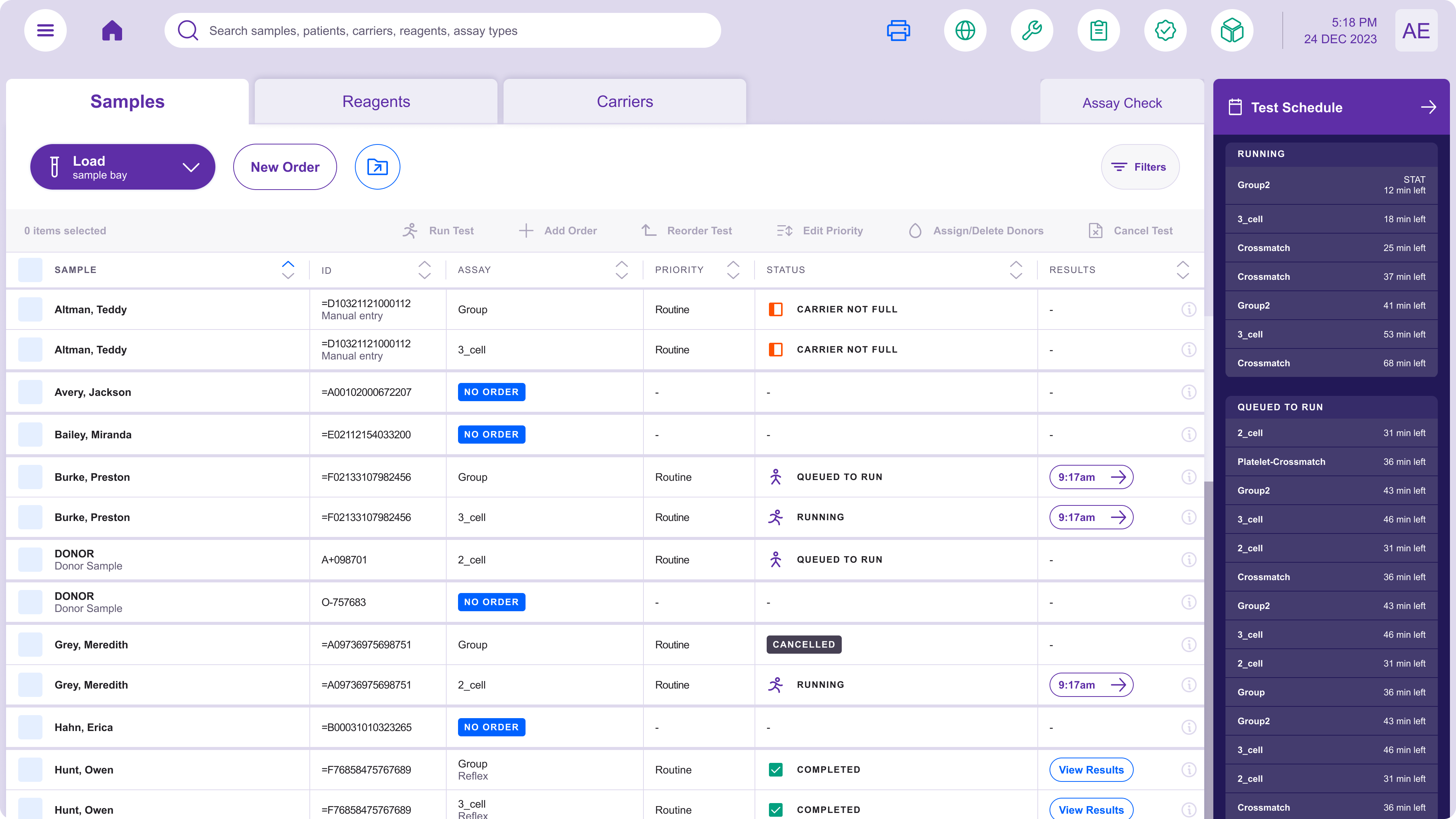Tick first Grey, Meredith row checkbox
The width and height of the screenshot is (1456, 819).
coord(30,645)
